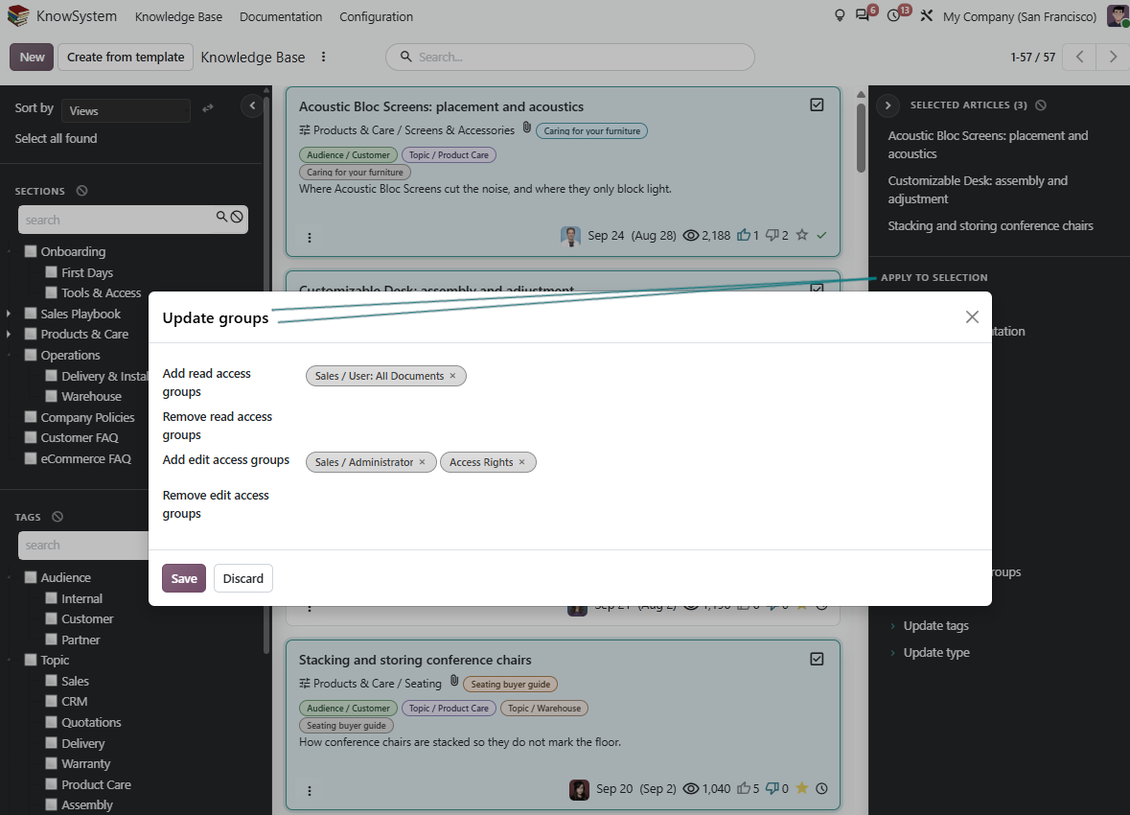The height and width of the screenshot is (815, 1130).
Task: Clear the Tags filter icon
Action: 58,517
